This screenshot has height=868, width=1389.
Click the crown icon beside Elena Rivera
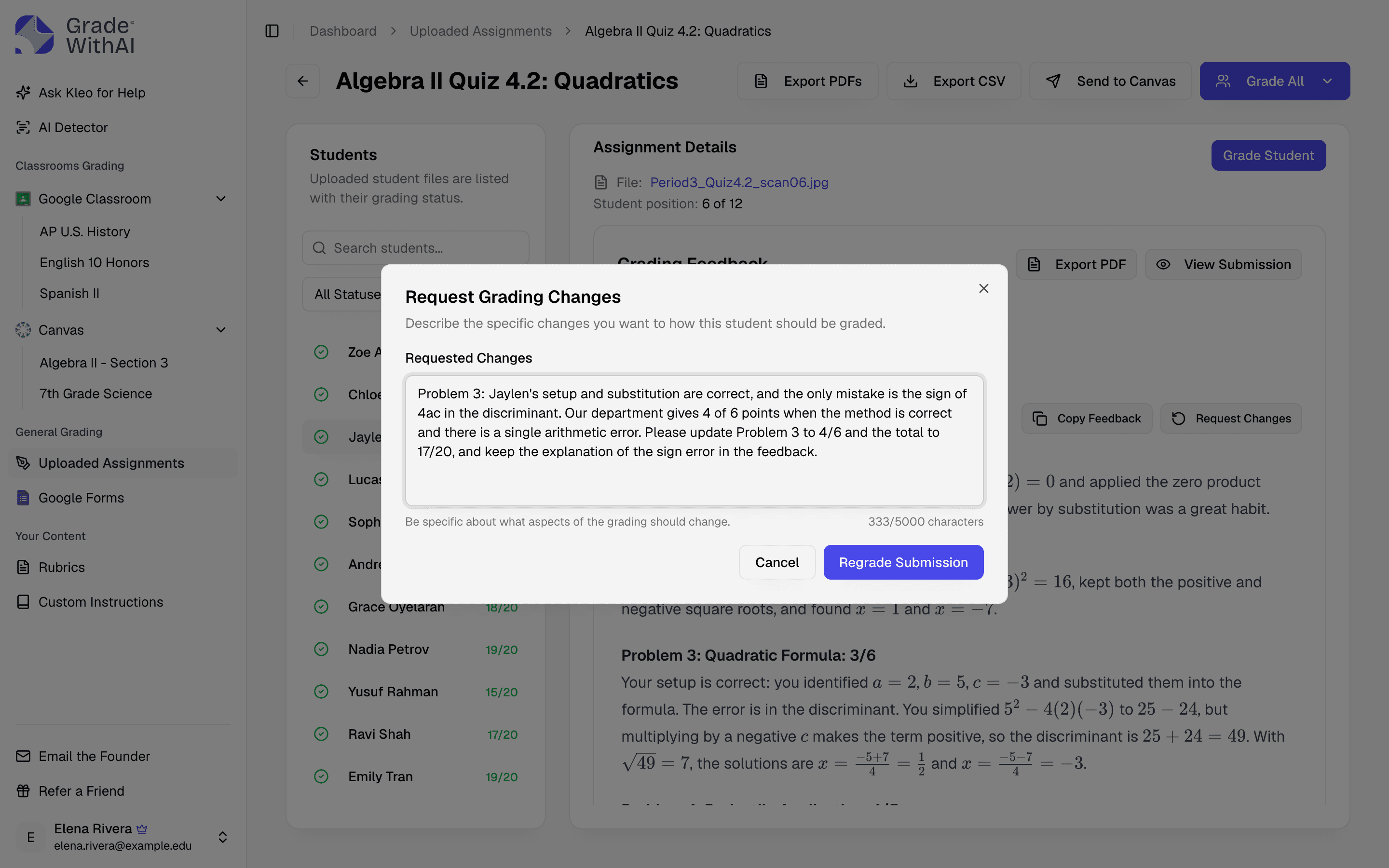pyautogui.click(x=142, y=829)
